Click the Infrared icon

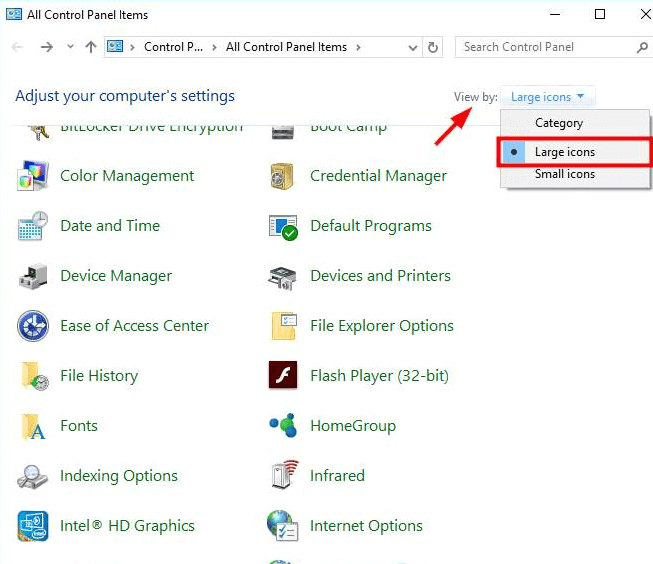pyautogui.click(x=284, y=474)
